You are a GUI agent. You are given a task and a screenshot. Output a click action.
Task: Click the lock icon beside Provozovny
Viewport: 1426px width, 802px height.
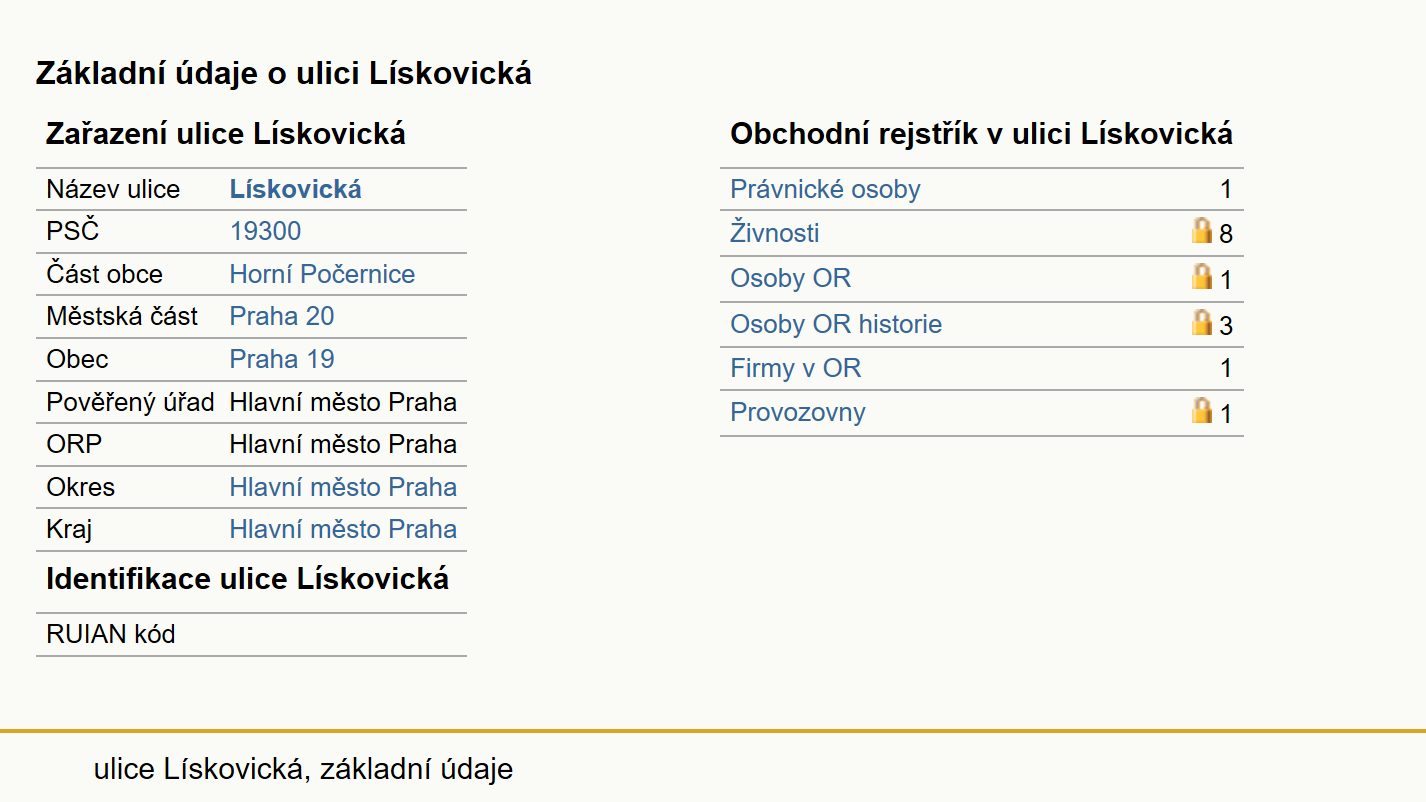(x=1202, y=411)
